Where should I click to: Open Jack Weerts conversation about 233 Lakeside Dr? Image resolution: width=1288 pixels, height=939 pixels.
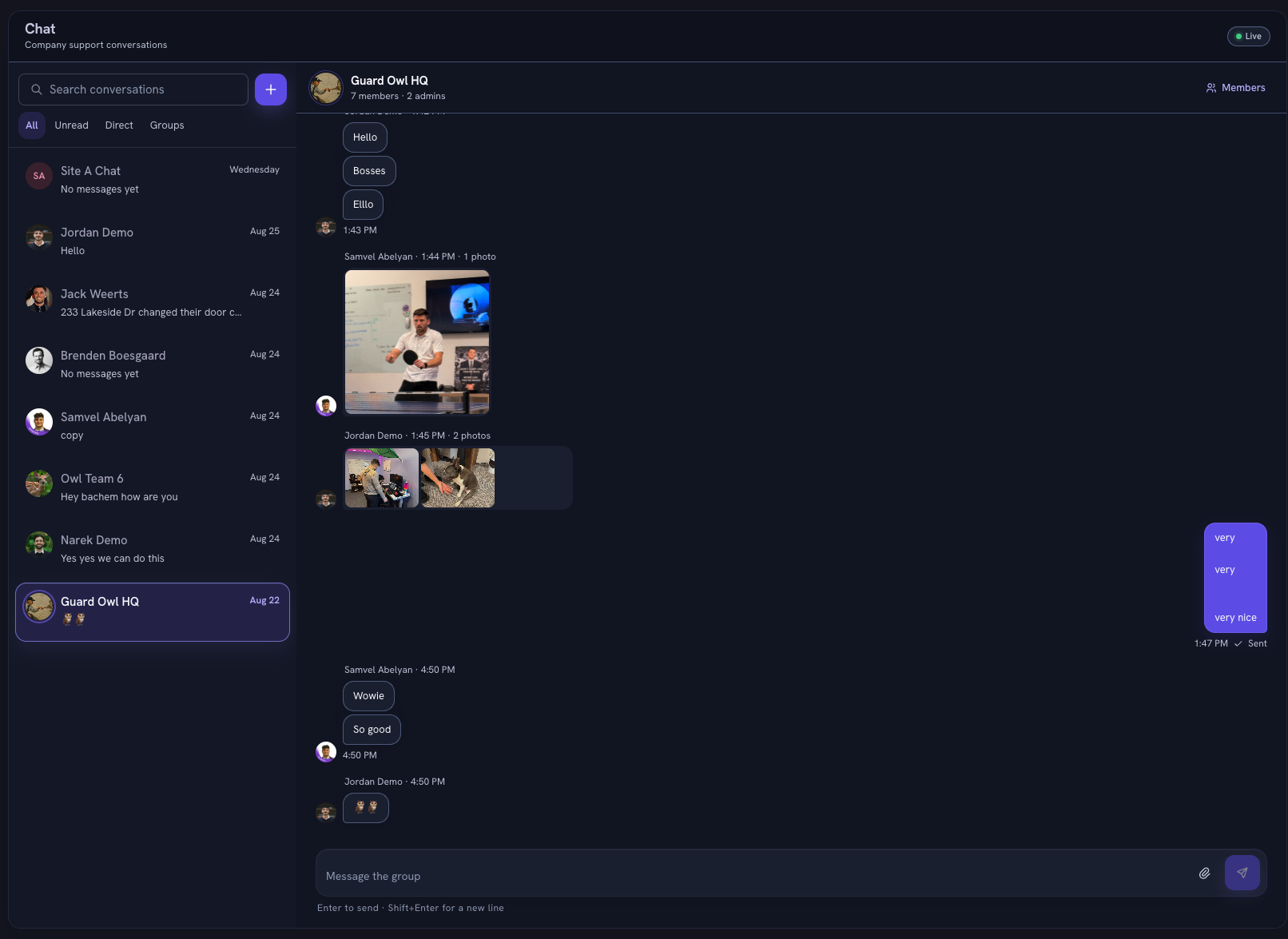click(x=153, y=303)
